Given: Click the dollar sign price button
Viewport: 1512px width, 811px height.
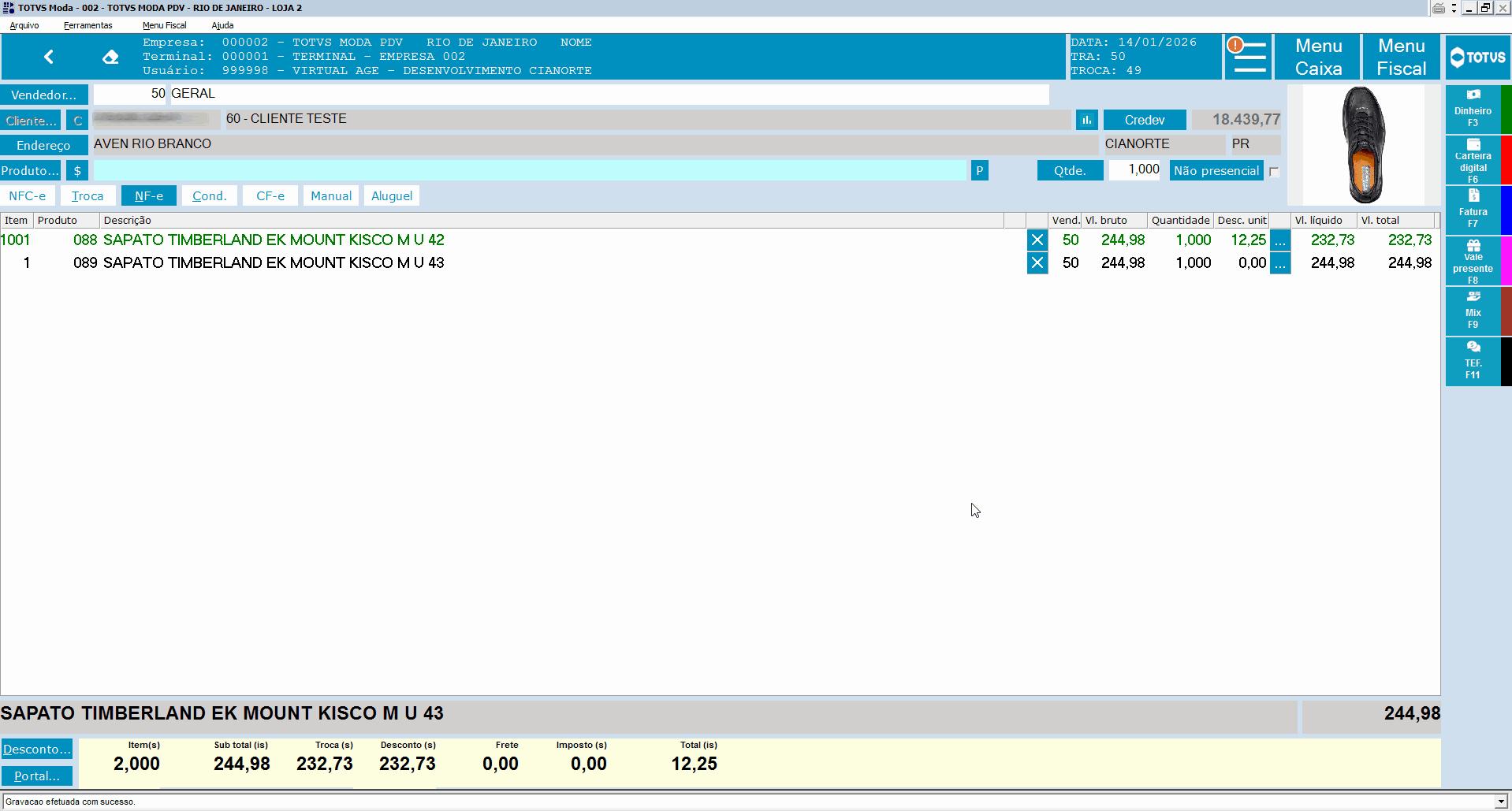Looking at the screenshot, I should tap(77, 171).
